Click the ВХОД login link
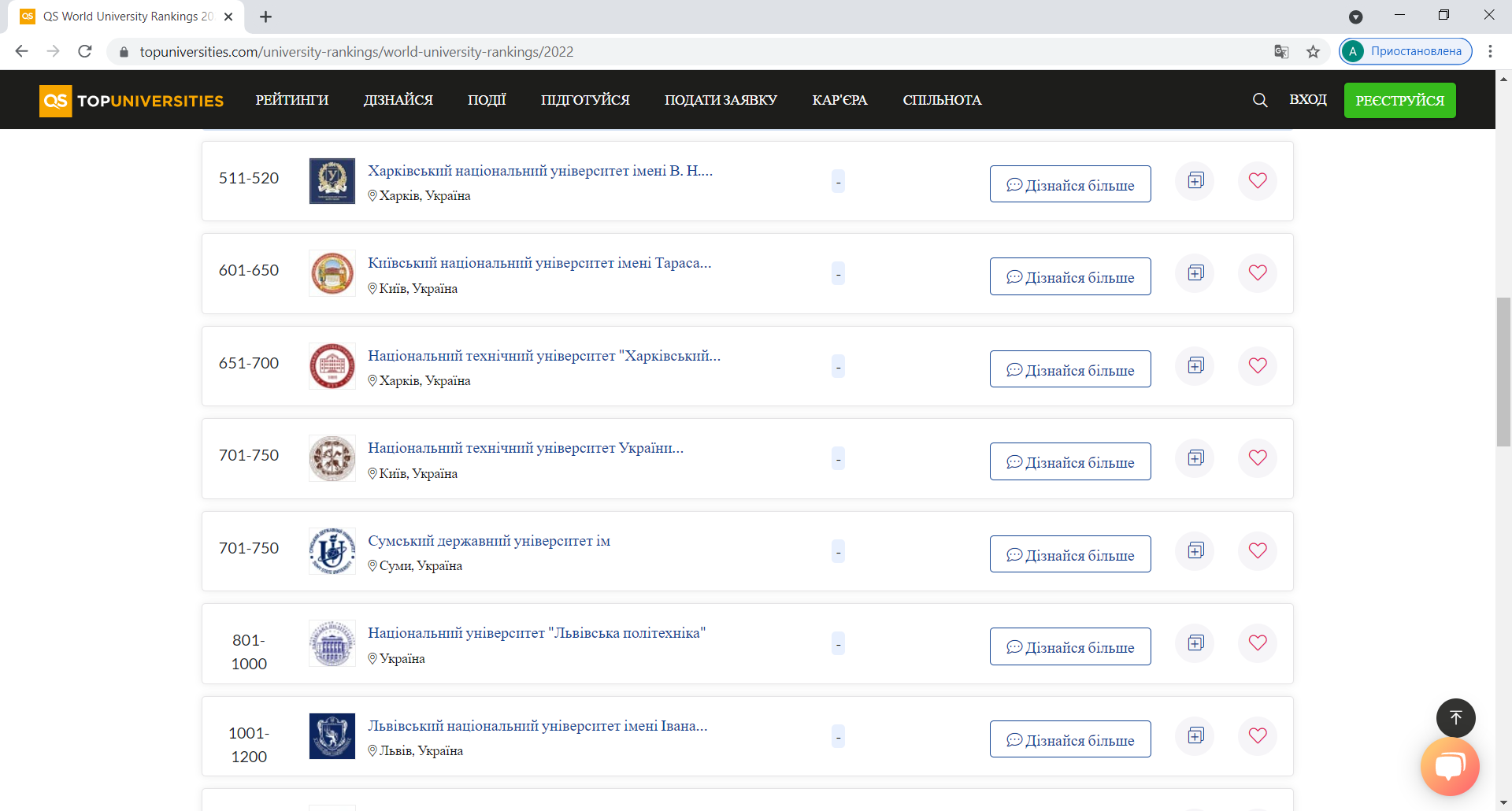The height and width of the screenshot is (811, 1512). (1308, 100)
